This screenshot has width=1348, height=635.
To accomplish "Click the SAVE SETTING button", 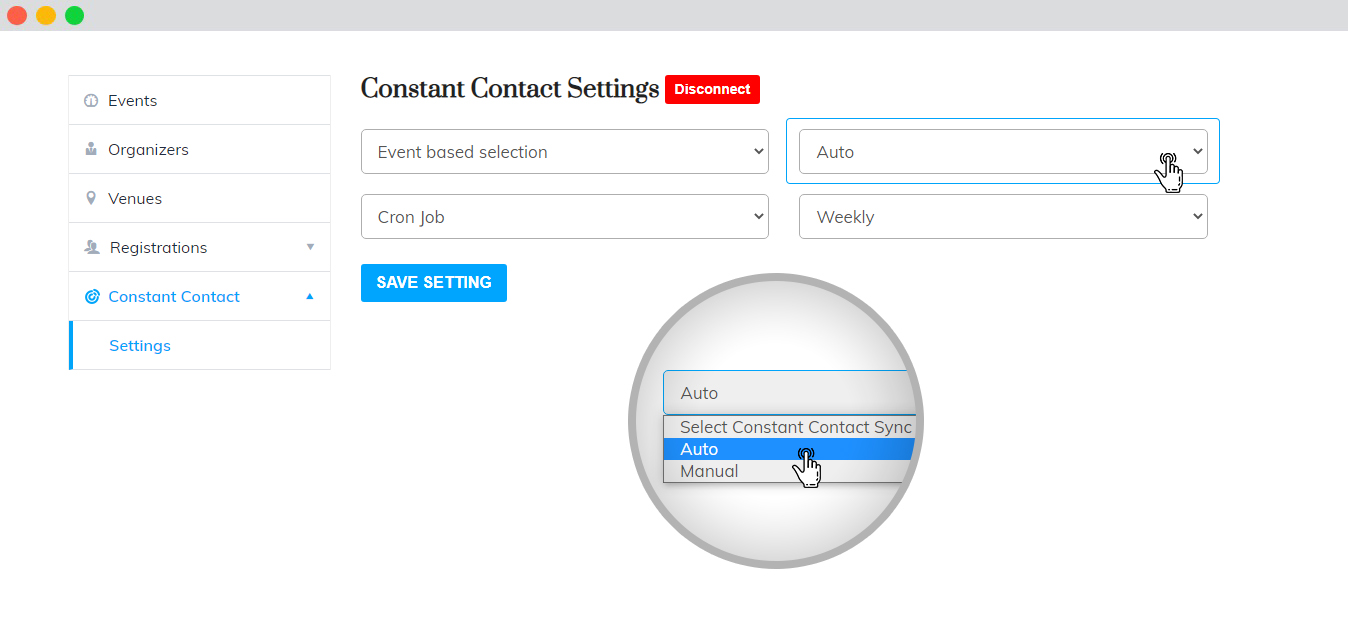I will pos(434,283).
